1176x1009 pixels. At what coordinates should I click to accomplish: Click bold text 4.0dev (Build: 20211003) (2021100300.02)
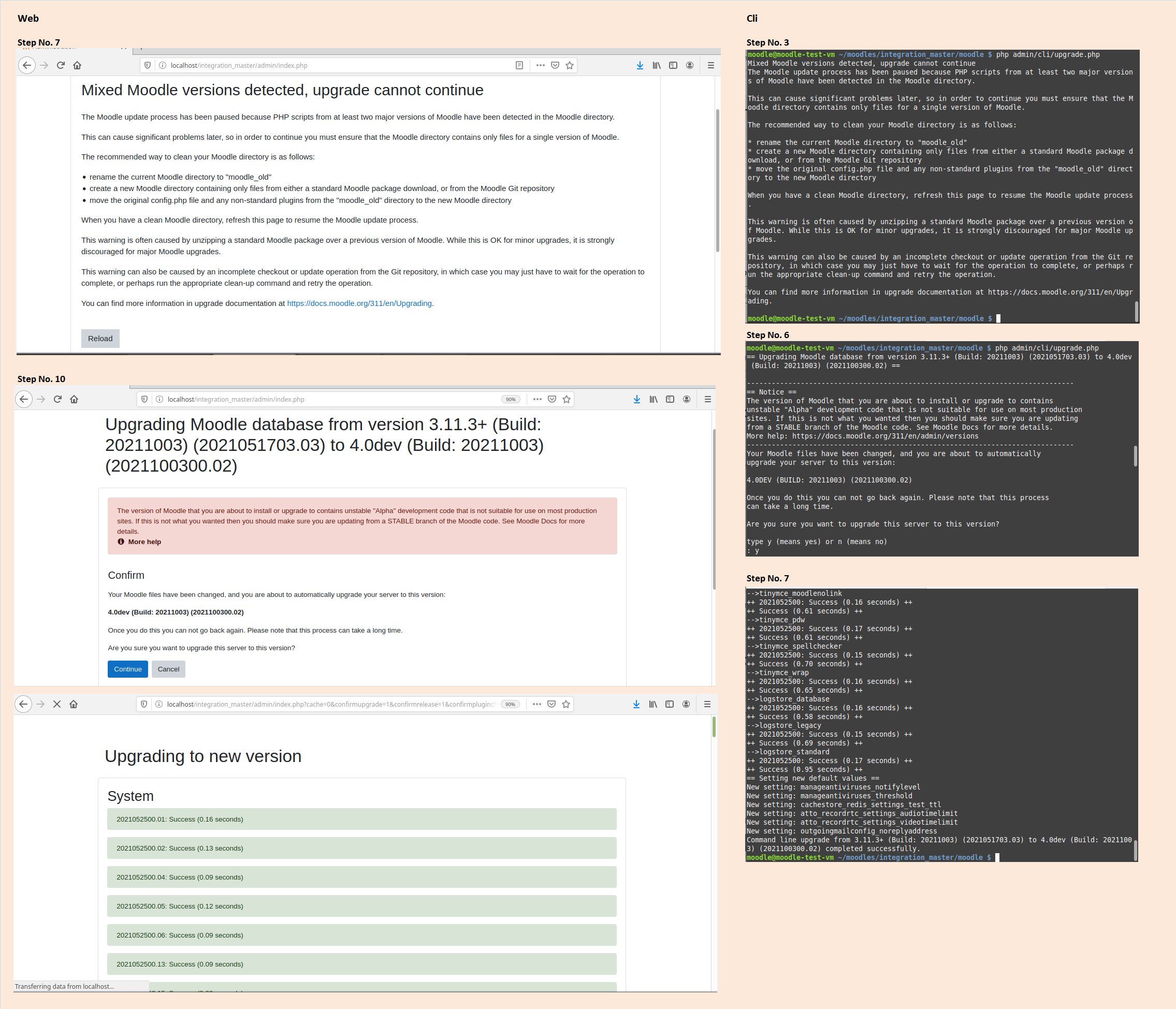pos(176,612)
